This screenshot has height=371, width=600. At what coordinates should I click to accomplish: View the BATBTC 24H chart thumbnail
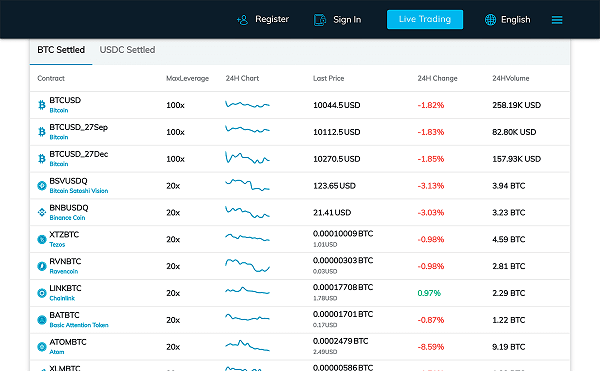[x=247, y=317]
